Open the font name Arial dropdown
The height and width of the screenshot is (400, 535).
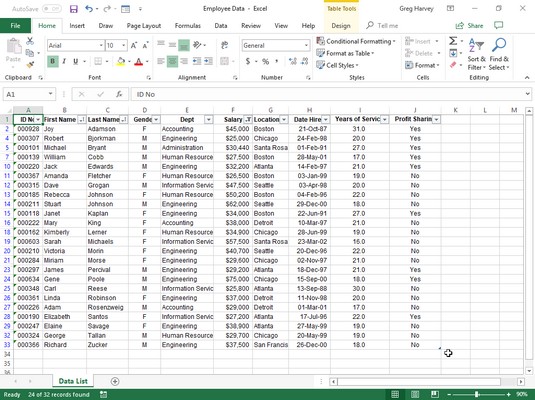[101, 45]
